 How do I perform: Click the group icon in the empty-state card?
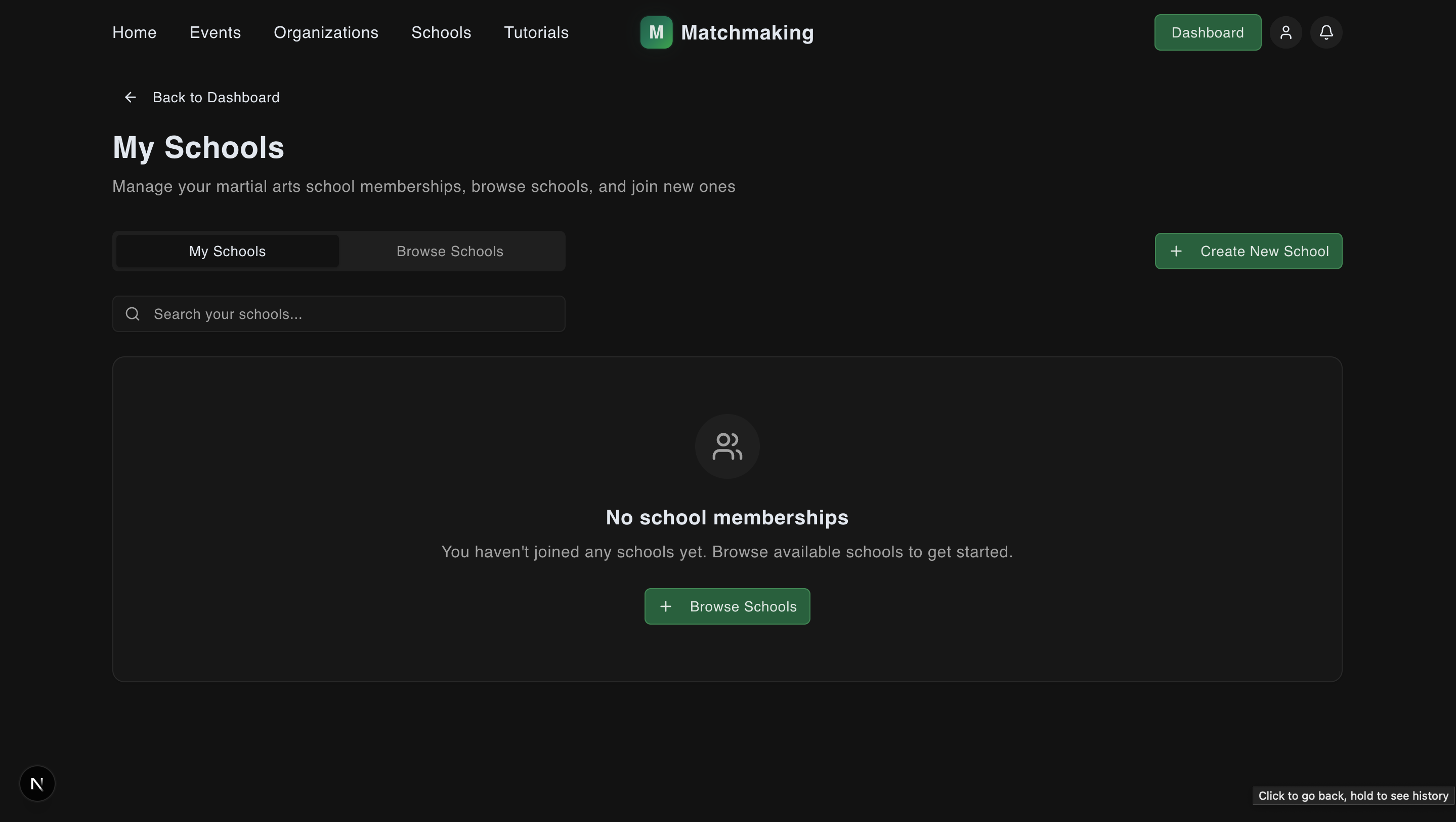point(727,446)
